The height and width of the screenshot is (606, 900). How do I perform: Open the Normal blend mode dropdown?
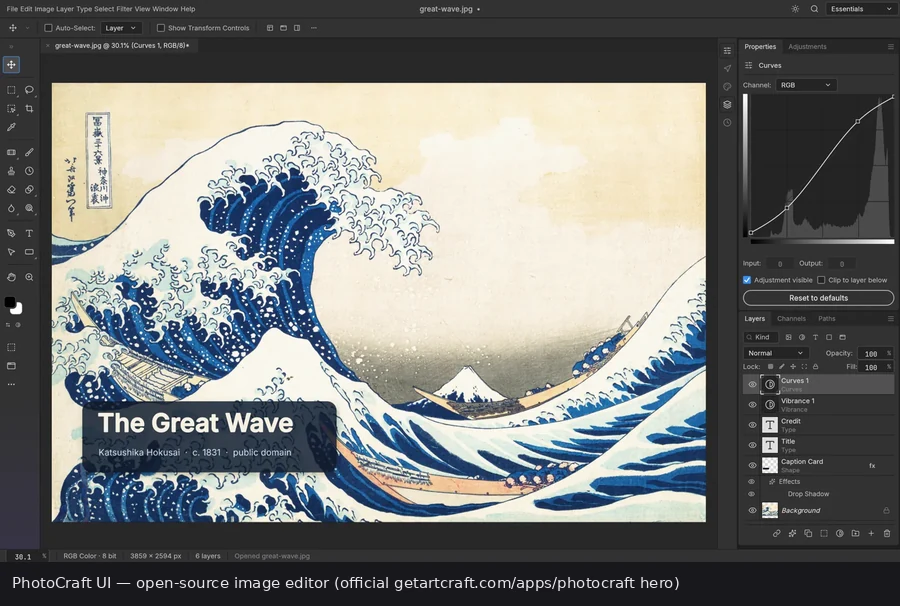tap(775, 353)
